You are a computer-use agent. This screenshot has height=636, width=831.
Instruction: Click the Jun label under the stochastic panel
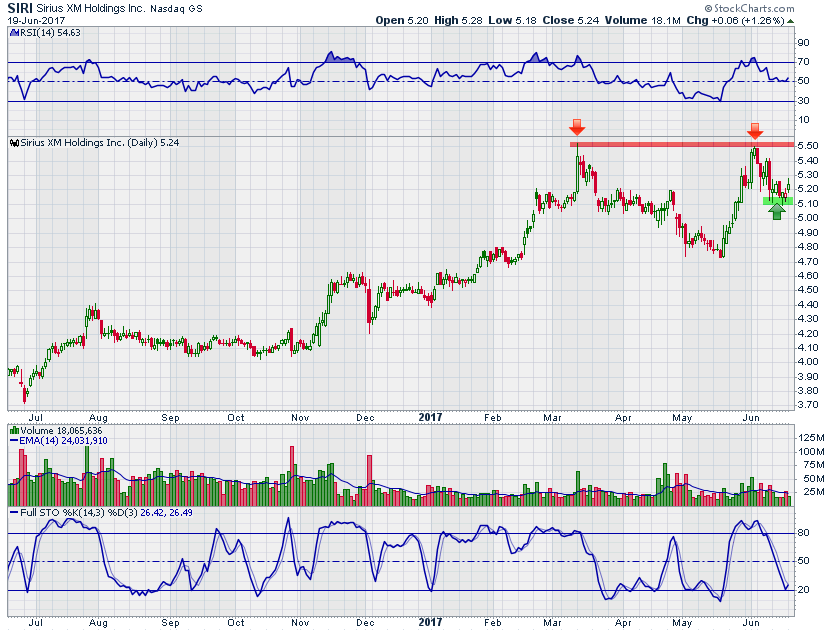751,623
